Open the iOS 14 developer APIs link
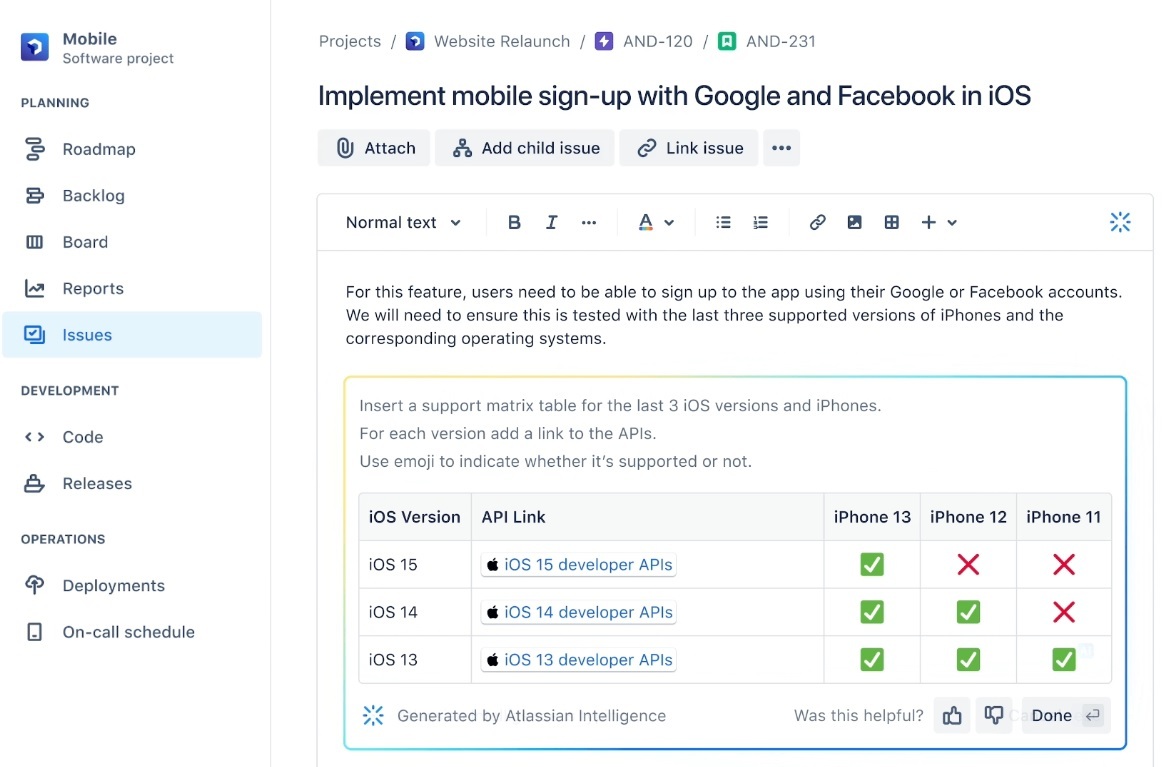Image resolution: width=1175 pixels, height=767 pixels. 578,612
